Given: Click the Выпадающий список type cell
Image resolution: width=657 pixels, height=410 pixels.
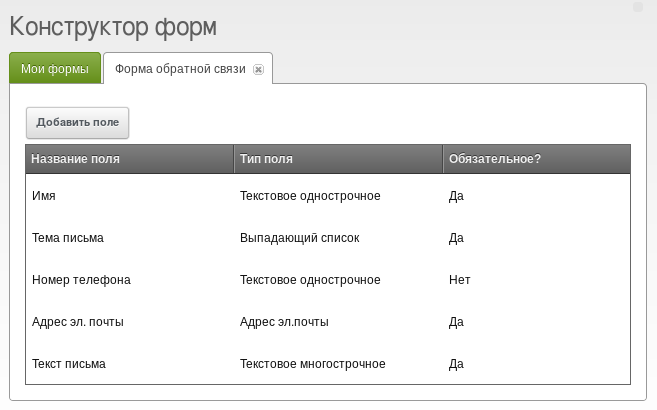Looking at the screenshot, I should [300, 238].
